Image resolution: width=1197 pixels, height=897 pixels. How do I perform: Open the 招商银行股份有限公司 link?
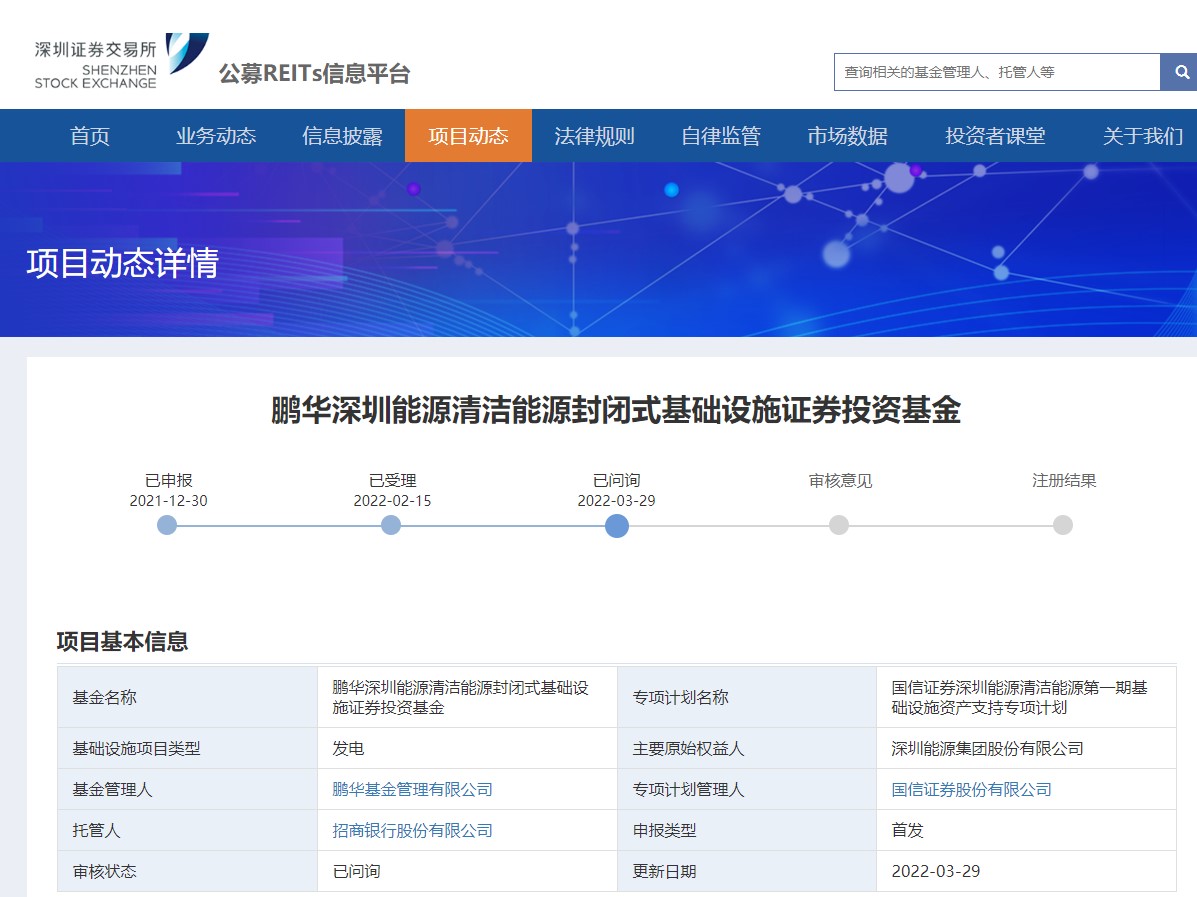click(412, 831)
